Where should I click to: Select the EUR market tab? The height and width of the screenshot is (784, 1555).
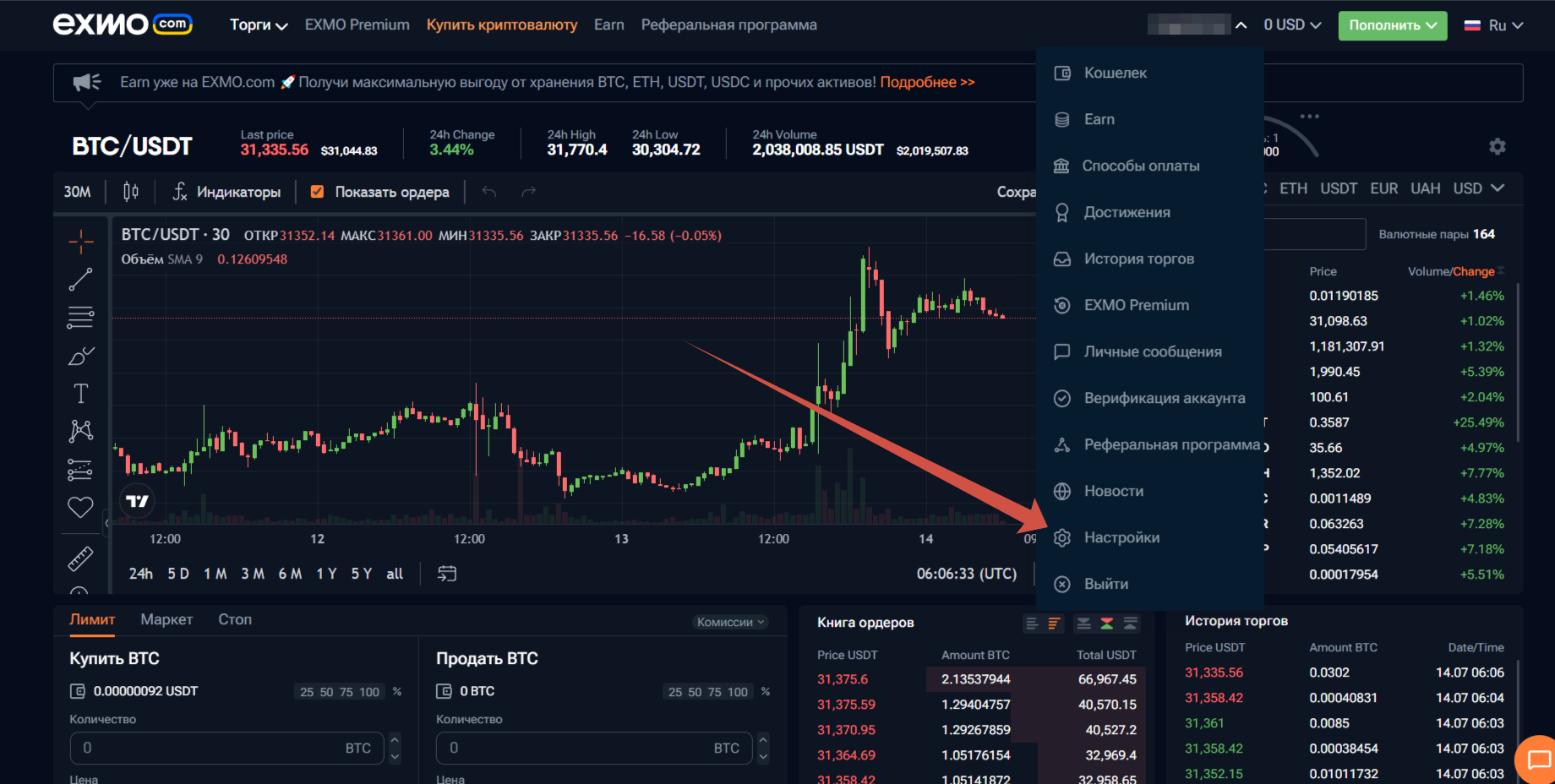pos(1384,188)
